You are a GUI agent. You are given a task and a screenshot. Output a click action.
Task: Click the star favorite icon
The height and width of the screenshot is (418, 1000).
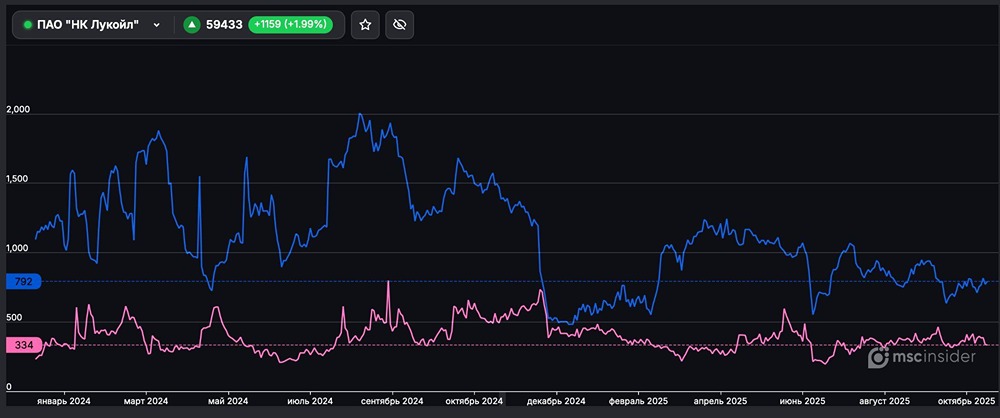click(365, 25)
